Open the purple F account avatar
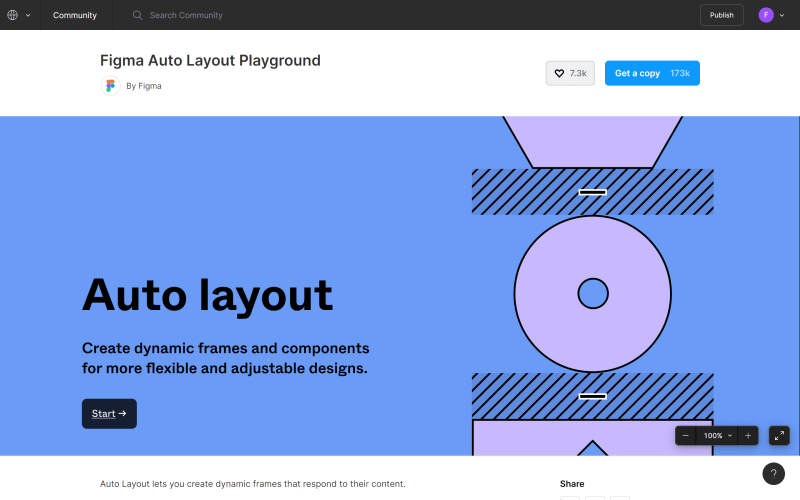The width and height of the screenshot is (800, 500). (x=766, y=15)
